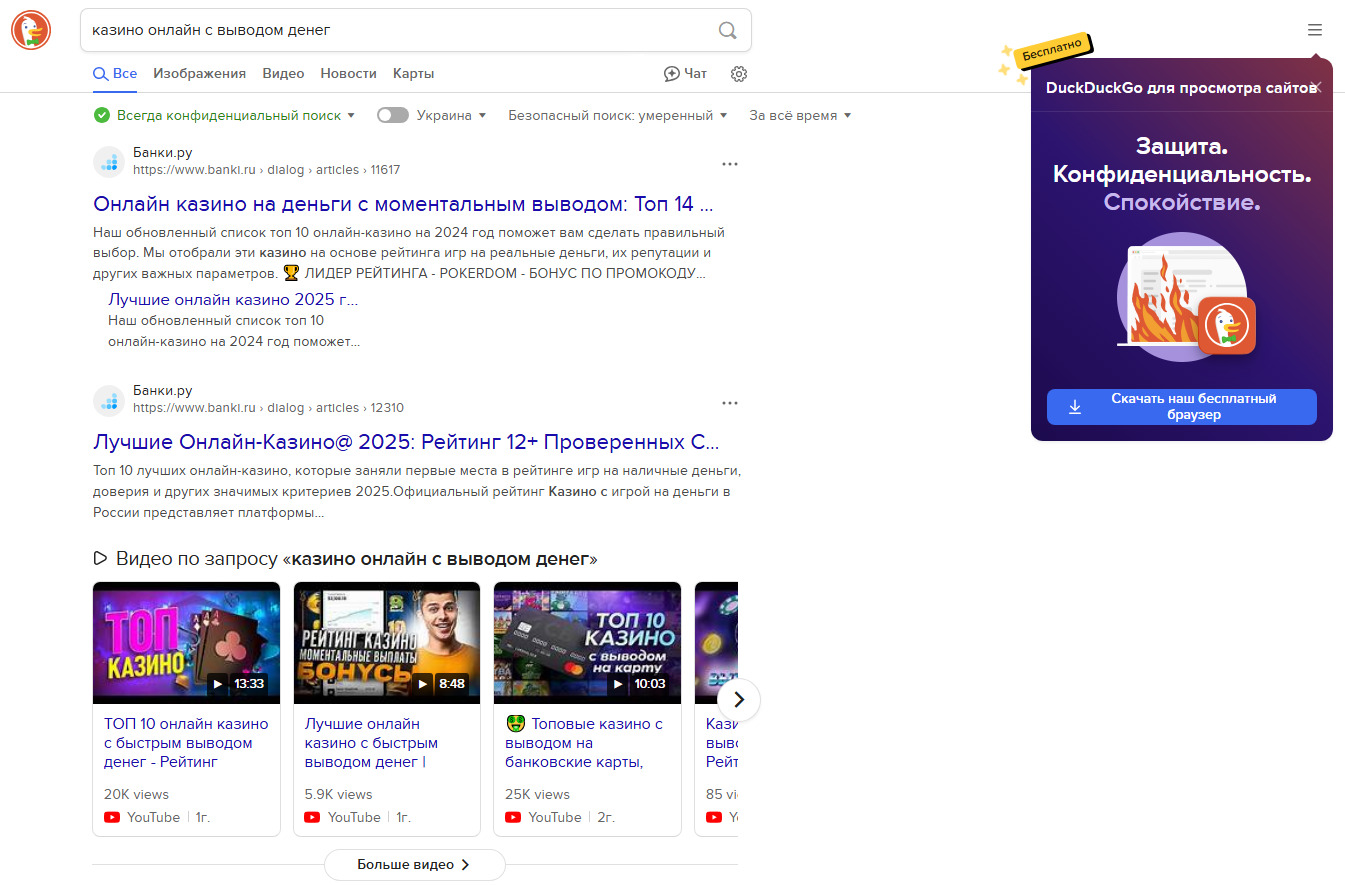Image resolution: width=1345 pixels, height=885 pixels.
Task: Toggle the Украина region switch
Action: (x=393, y=115)
